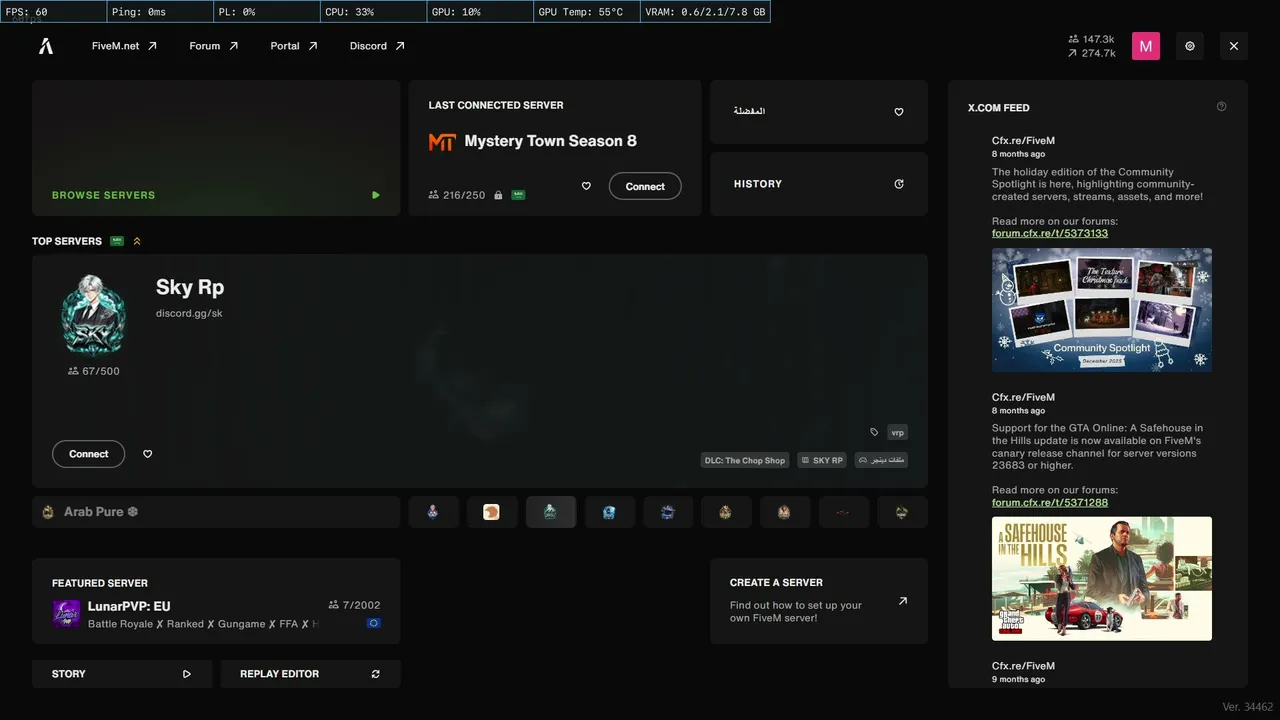Click the heart icon on the favorites card
The height and width of the screenshot is (720, 1280).
point(899,112)
